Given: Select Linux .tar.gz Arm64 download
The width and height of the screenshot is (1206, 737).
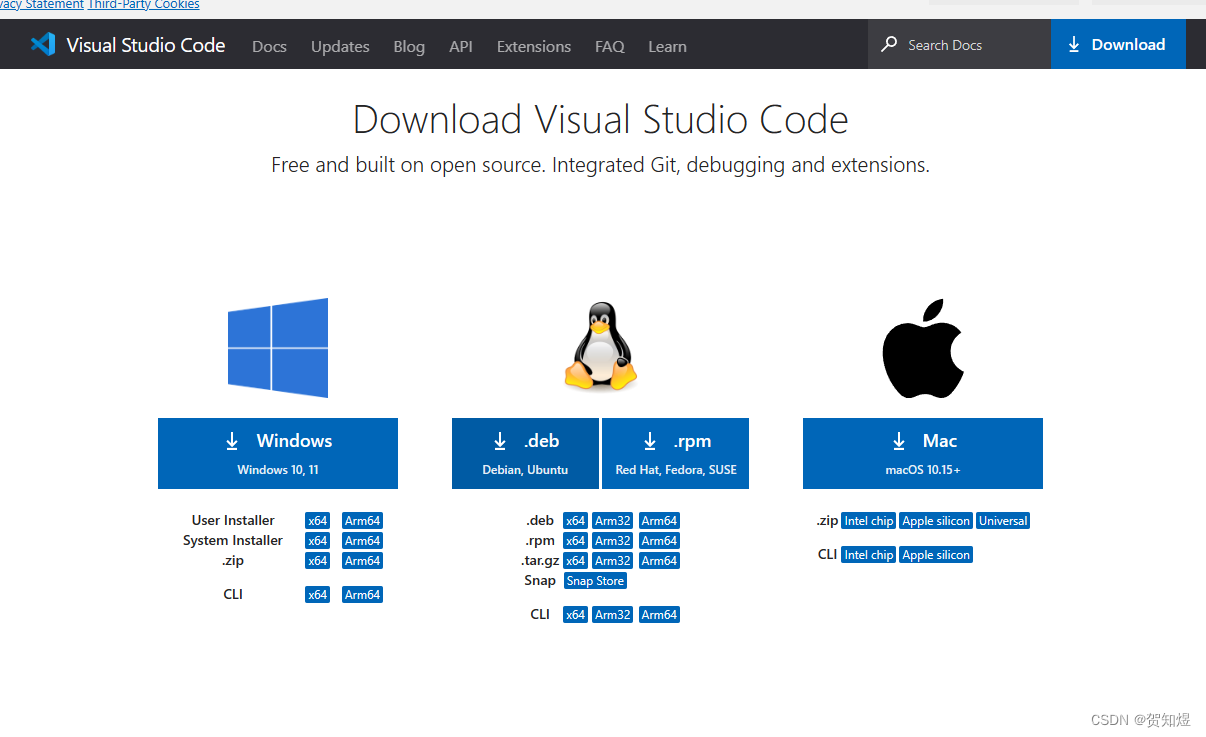Looking at the screenshot, I should (x=659, y=561).
